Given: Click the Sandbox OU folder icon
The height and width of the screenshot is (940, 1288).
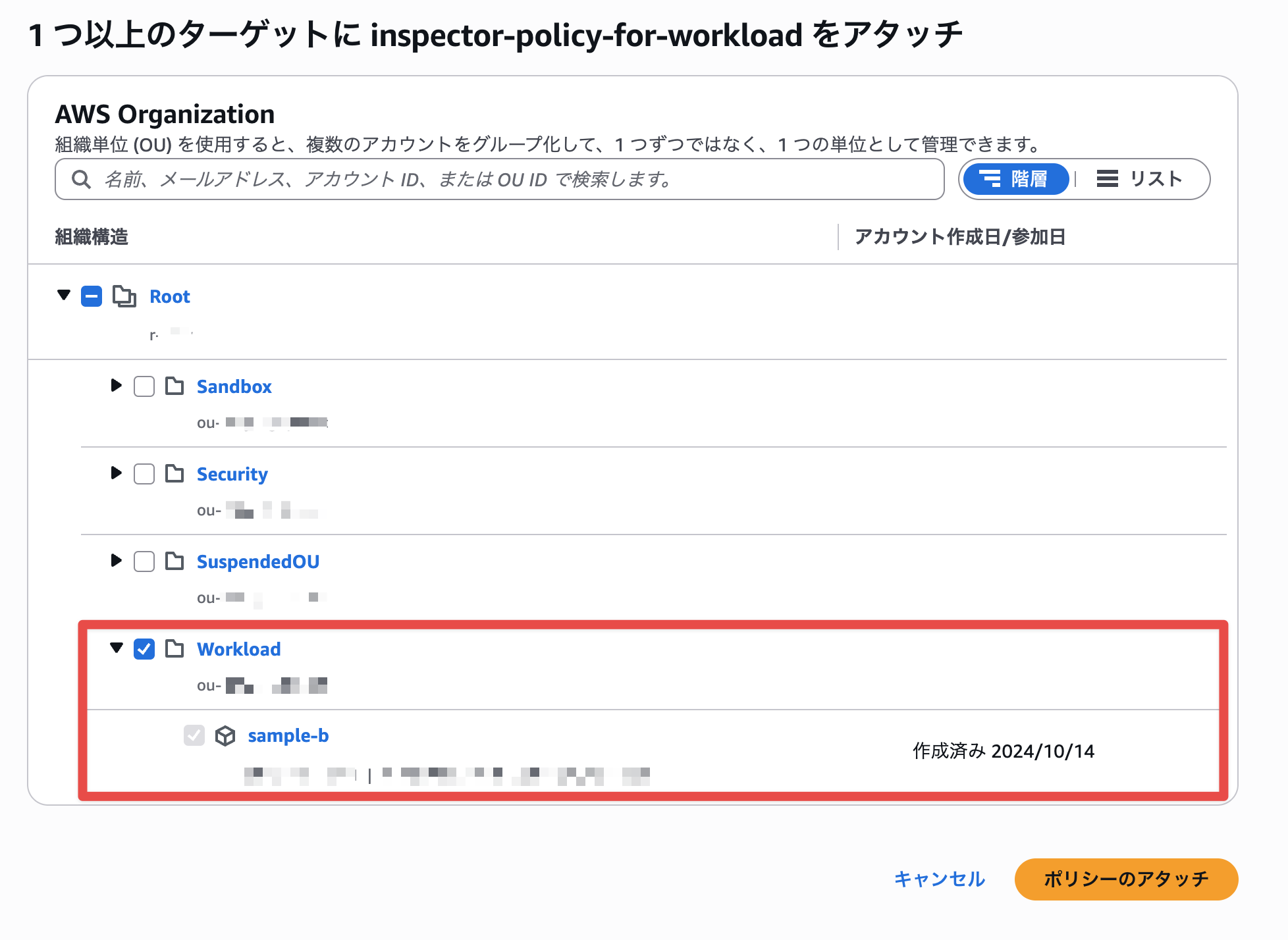Looking at the screenshot, I should 174,386.
